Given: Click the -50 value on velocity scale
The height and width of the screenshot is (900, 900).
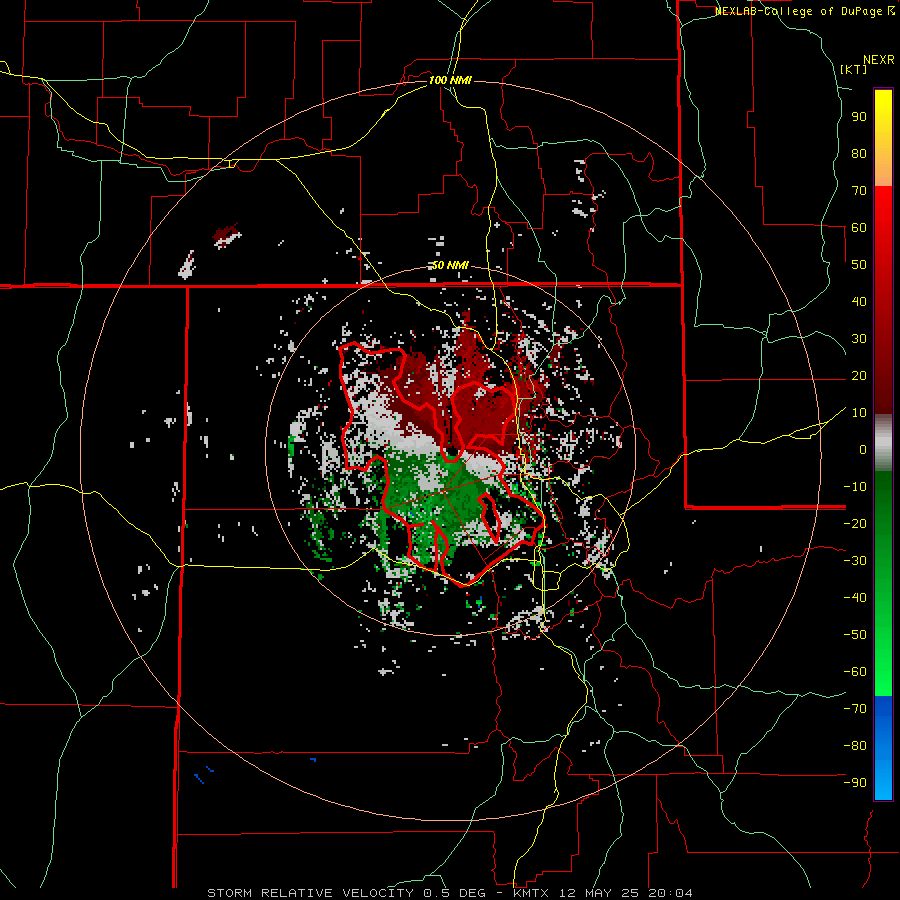Looking at the screenshot, I should 855,635.
